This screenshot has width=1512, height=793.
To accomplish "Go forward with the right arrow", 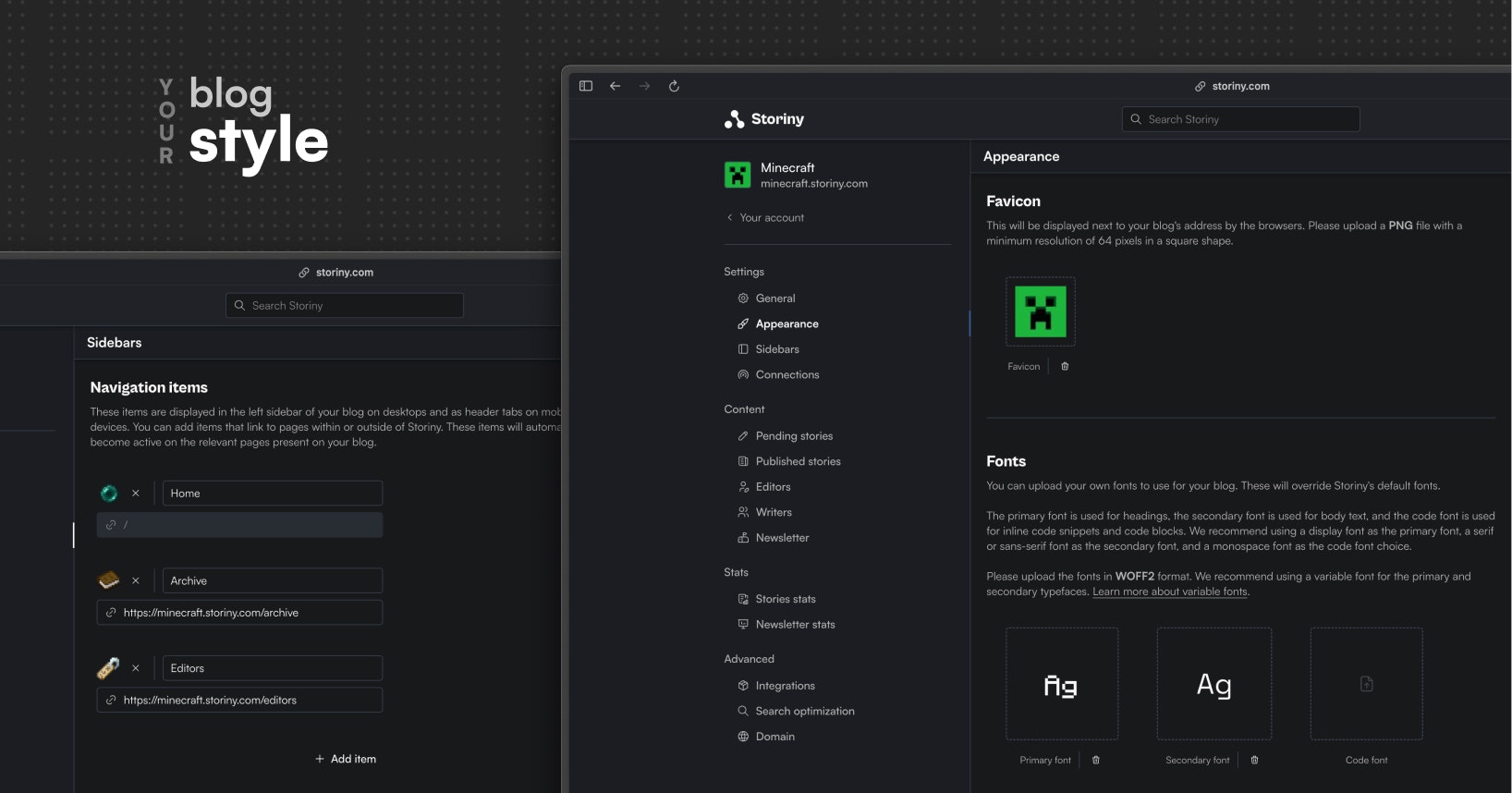I will click(x=644, y=86).
